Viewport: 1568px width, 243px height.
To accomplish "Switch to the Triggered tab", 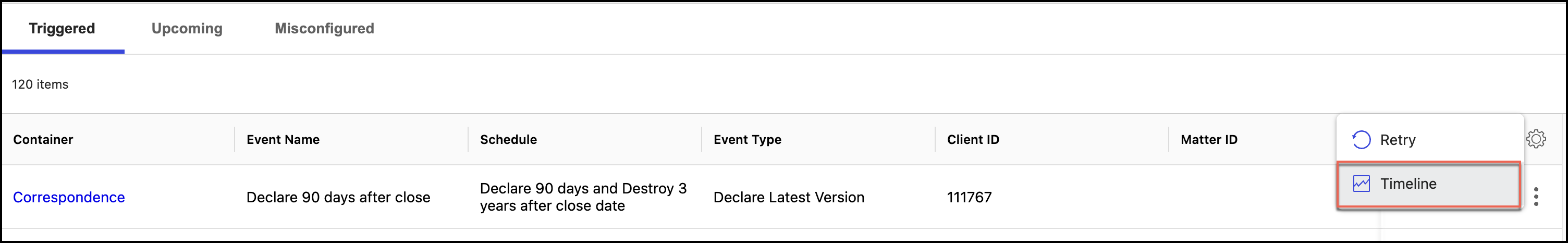I will click(62, 29).
